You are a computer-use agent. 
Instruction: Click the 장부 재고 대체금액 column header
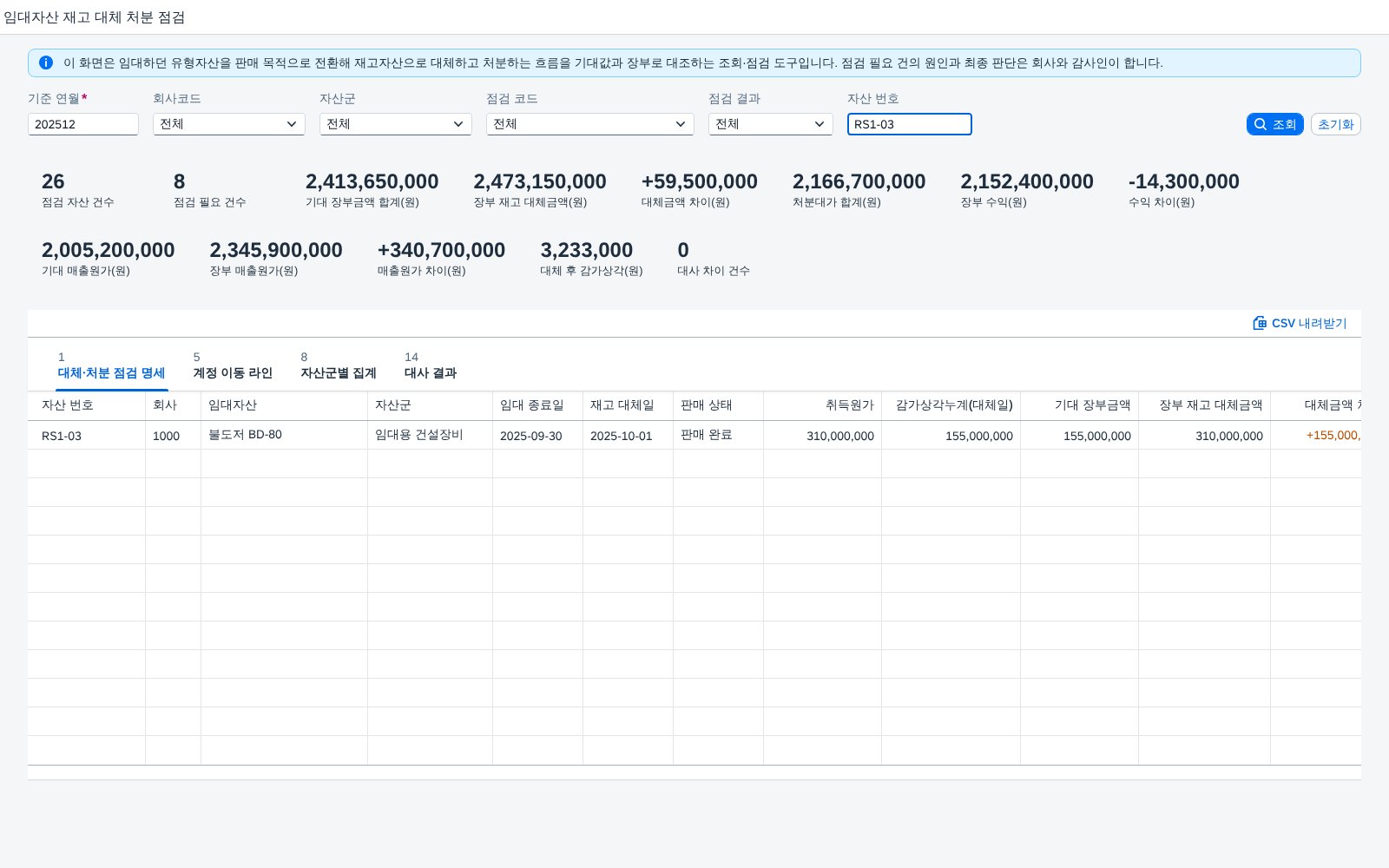[x=1205, y=405]
